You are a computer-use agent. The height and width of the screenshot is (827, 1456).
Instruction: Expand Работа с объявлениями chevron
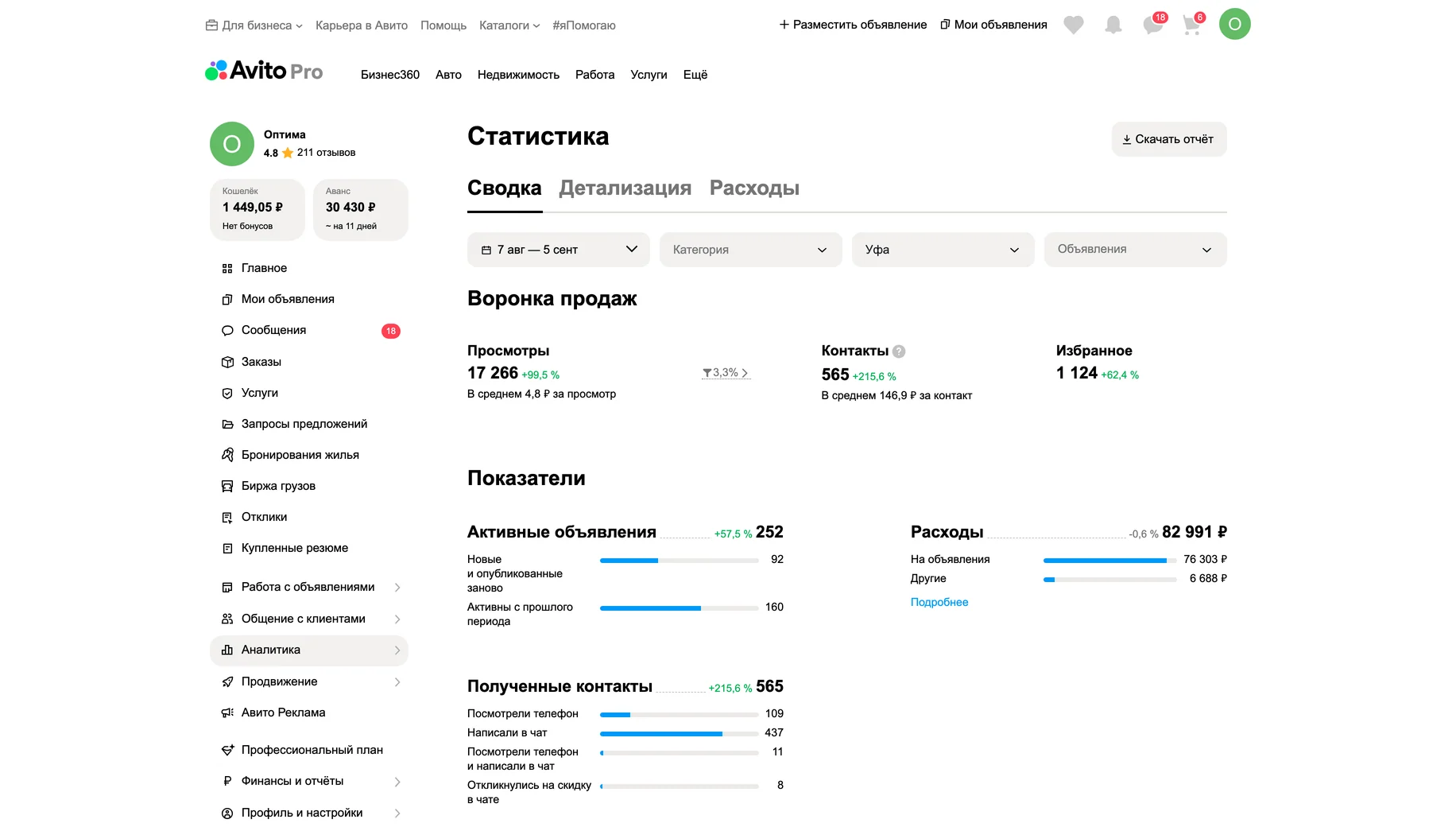397,588
